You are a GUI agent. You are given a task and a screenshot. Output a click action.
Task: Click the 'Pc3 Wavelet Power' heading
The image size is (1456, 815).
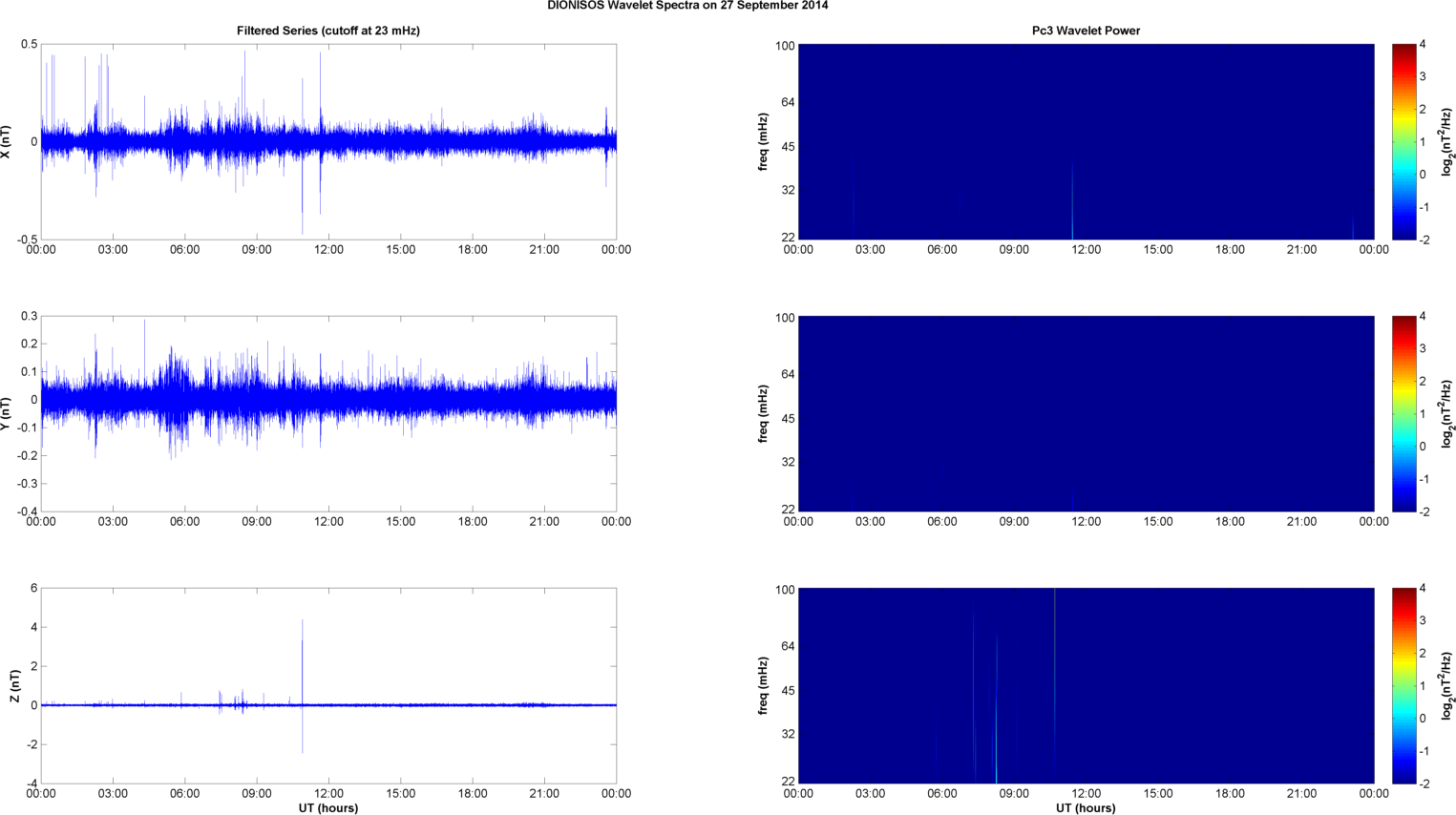click(1086, 31)
